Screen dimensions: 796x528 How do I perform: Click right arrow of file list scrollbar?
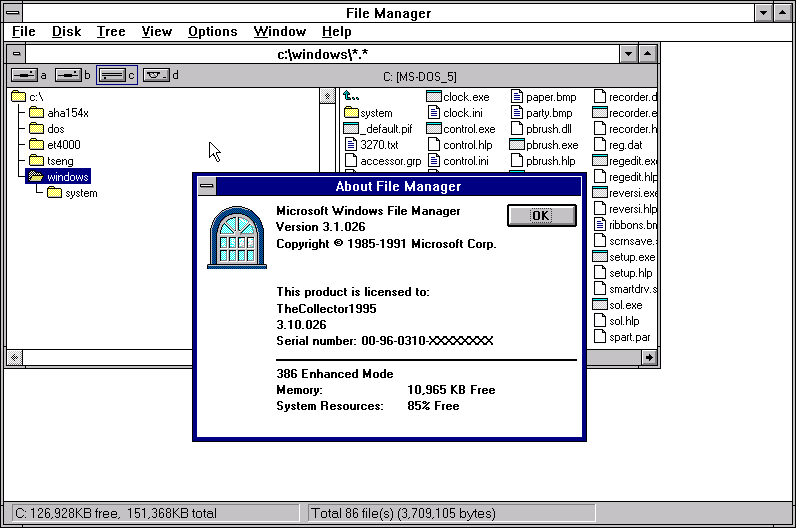pyautogui.click(x=649, y=357)
